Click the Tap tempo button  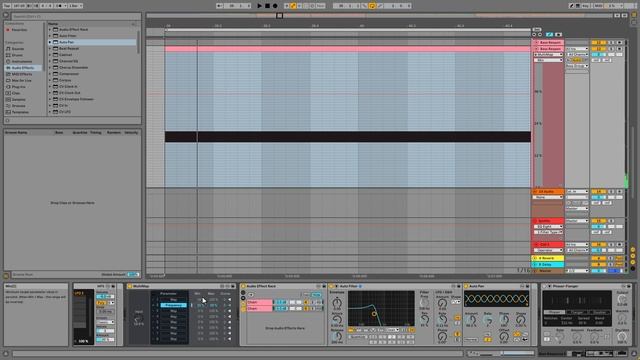7,6
